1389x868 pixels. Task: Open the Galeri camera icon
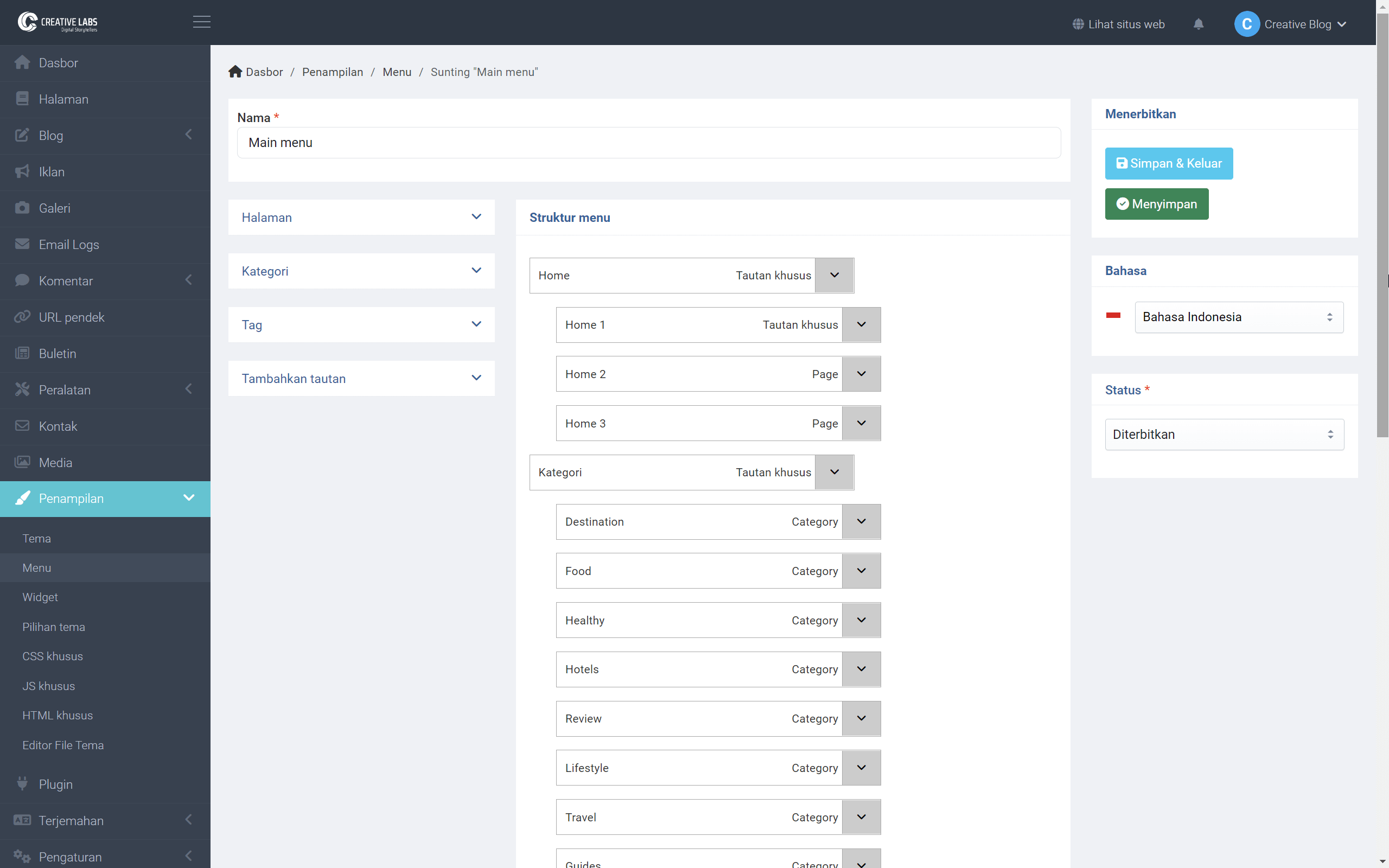point(22,208)
